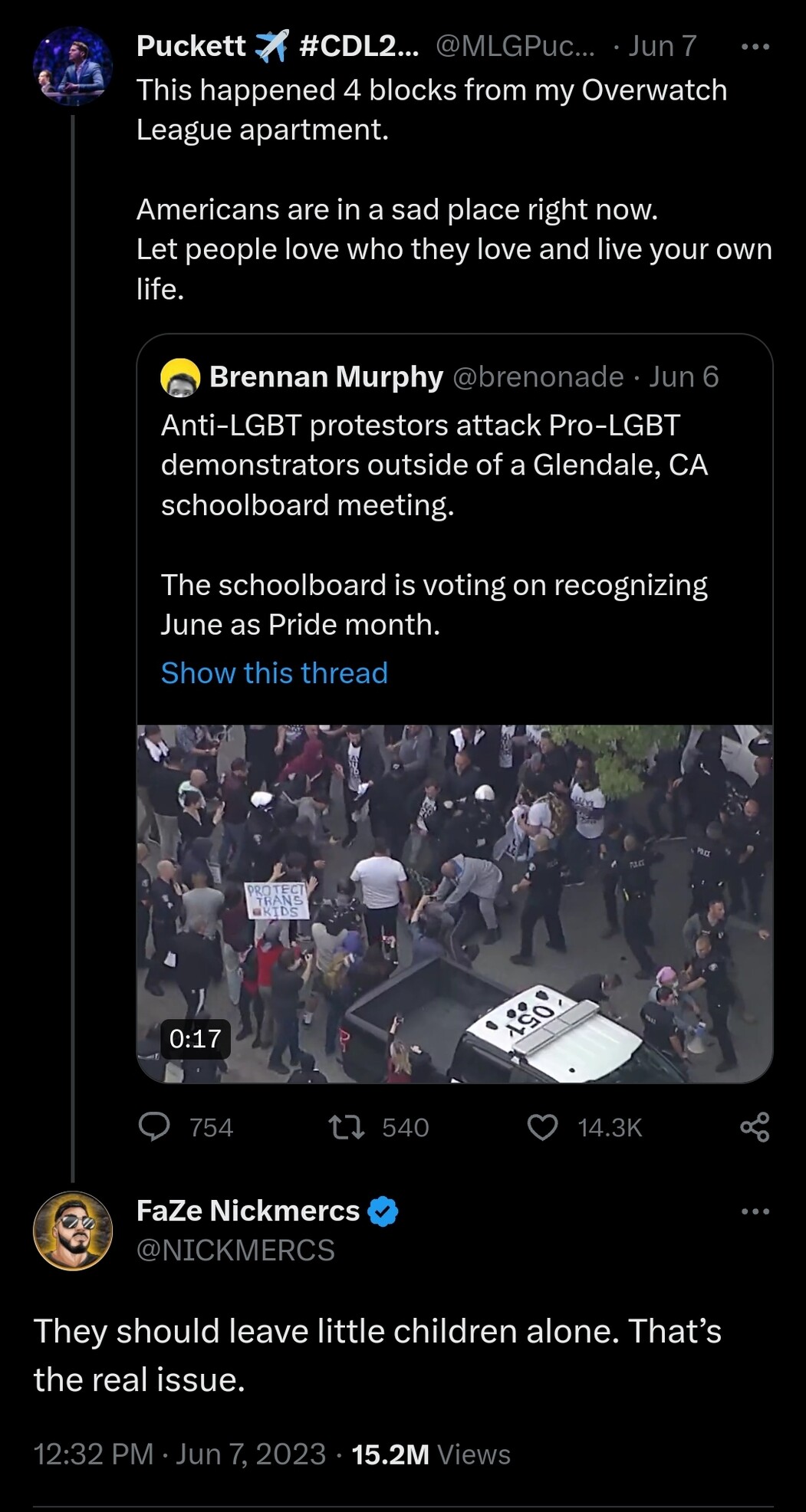Tap the FaZe Nickmercs display name
This screenshot has width=806, height=1512.
[248, 1211]
